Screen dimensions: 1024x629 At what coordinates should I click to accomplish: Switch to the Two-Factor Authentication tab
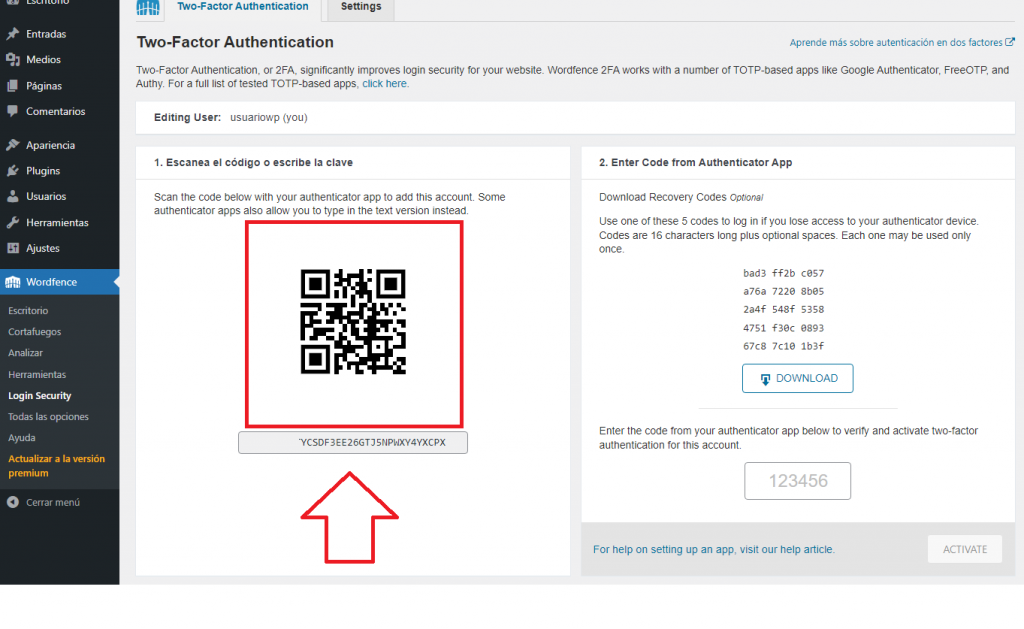pos(243,7)
